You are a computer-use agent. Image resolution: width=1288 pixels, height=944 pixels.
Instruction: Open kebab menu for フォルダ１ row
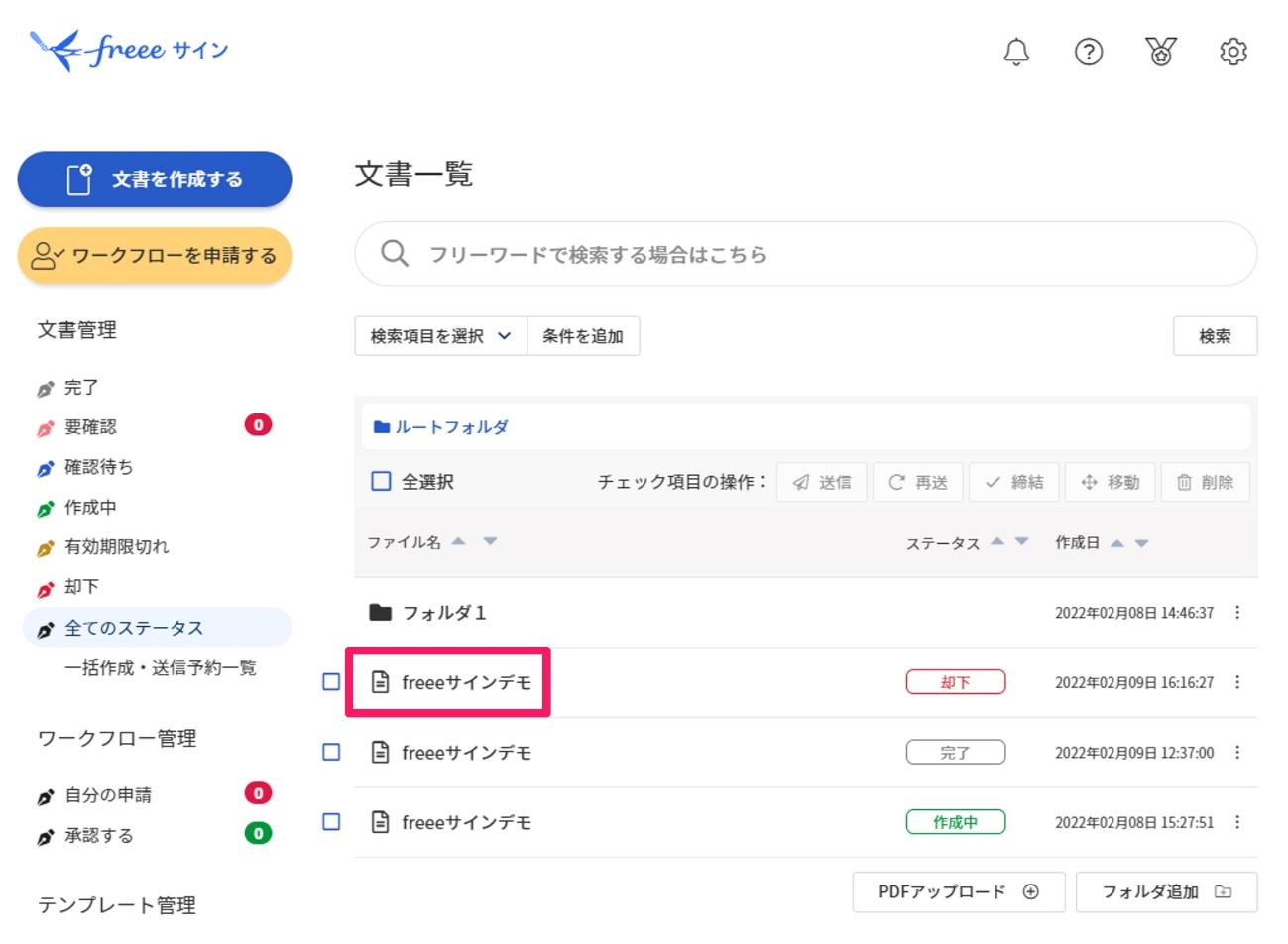pyautogui.click(x=1237, y=613)
